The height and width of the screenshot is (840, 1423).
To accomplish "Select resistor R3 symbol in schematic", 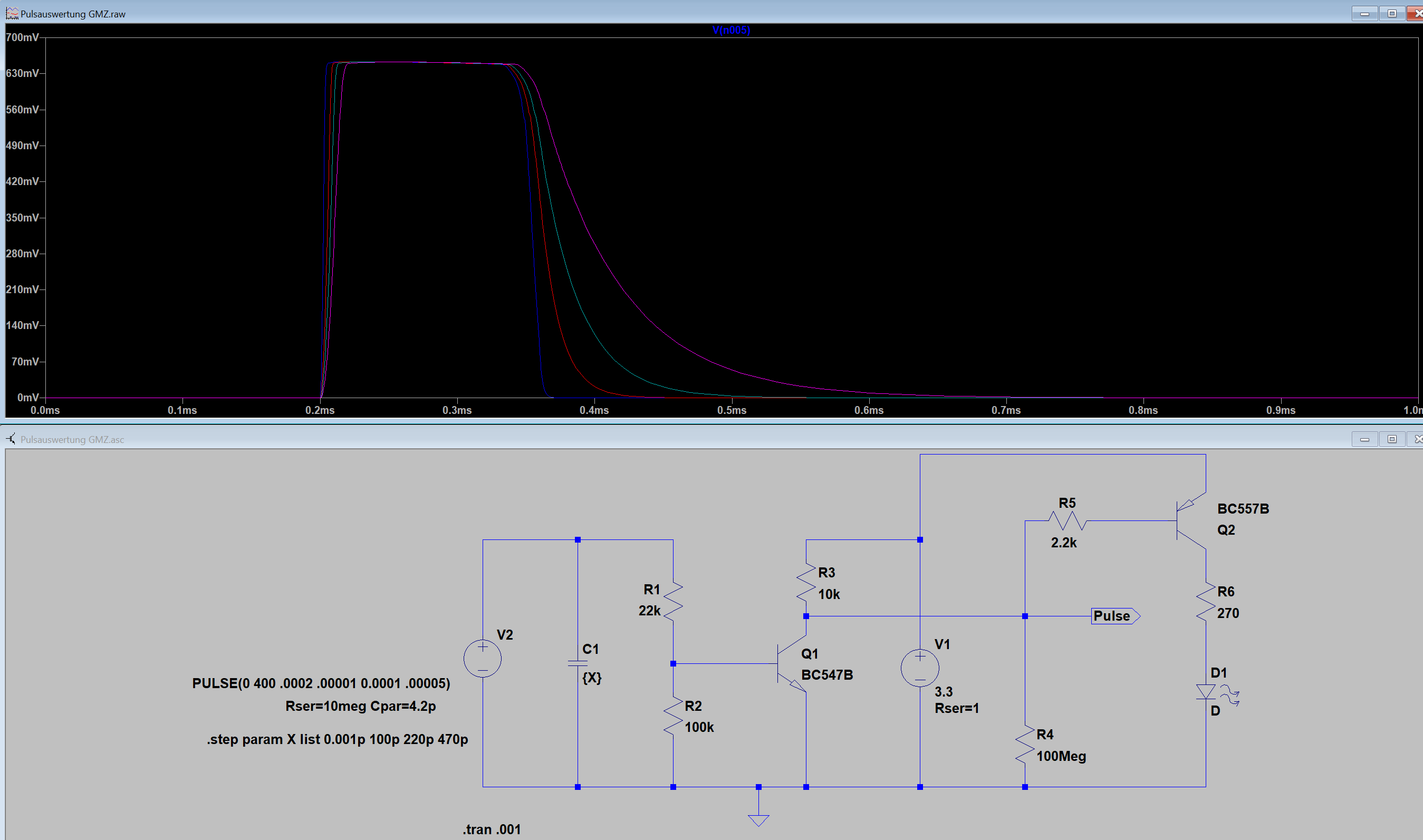I will click(x=806, y=582).
